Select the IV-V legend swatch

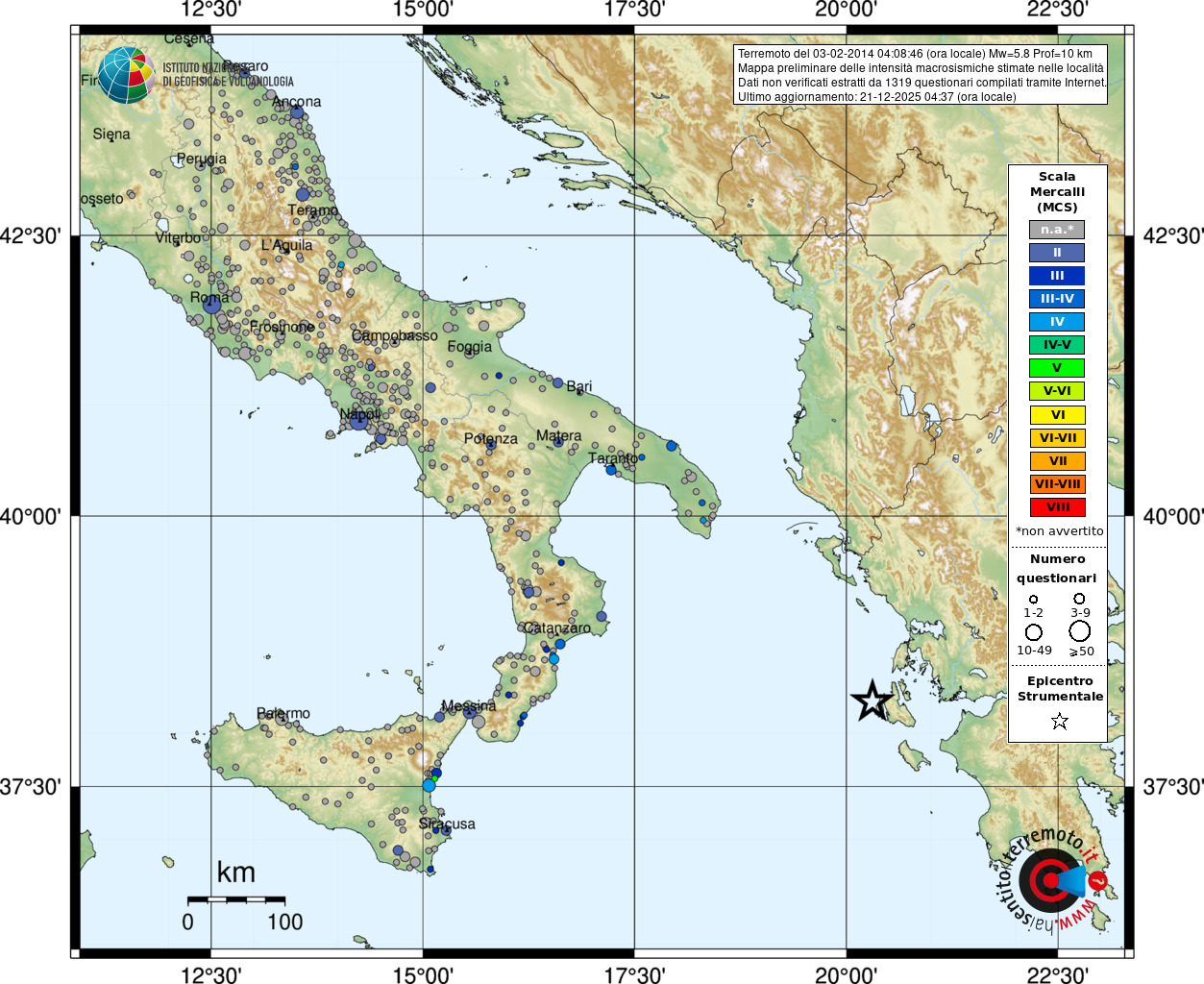coord(1057,345)
